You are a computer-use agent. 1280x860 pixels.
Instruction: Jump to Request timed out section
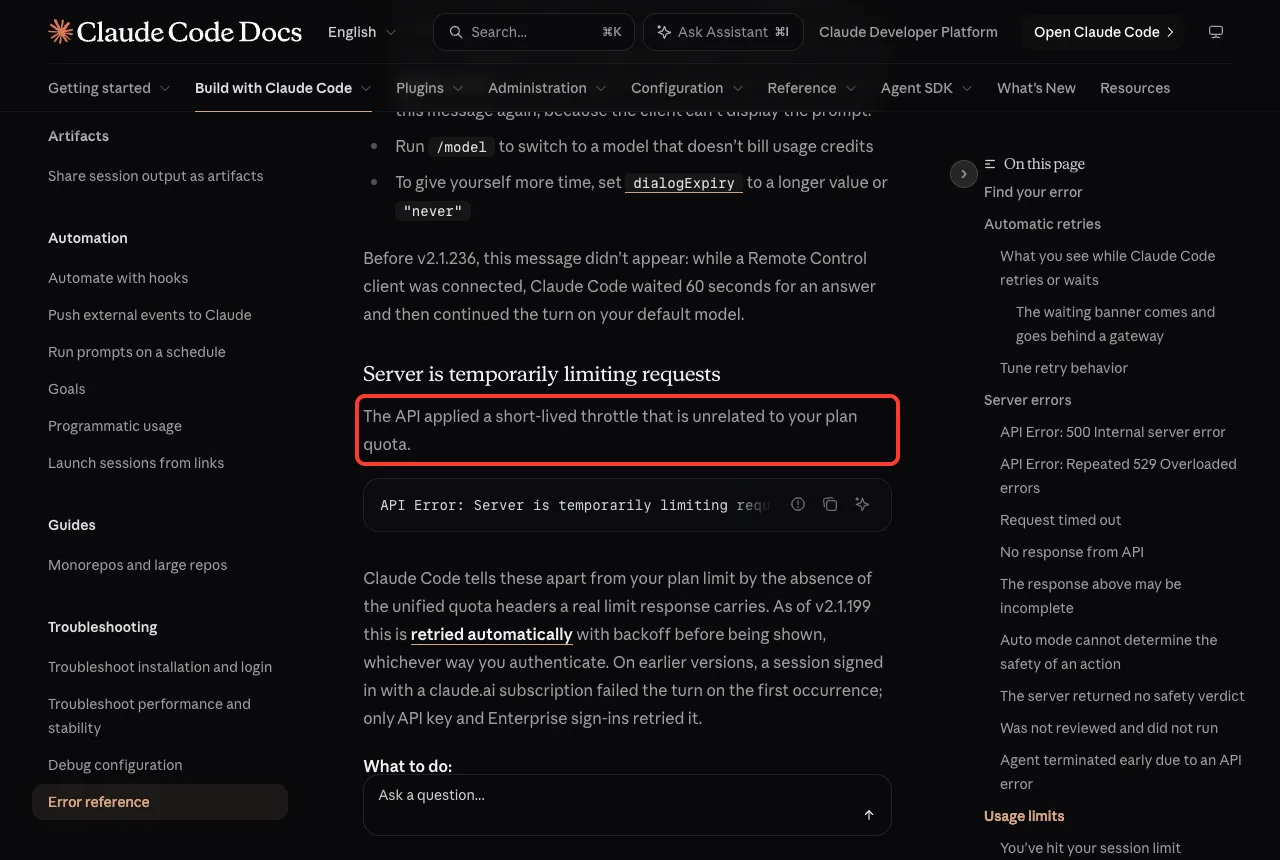[x=1061, y=520]
